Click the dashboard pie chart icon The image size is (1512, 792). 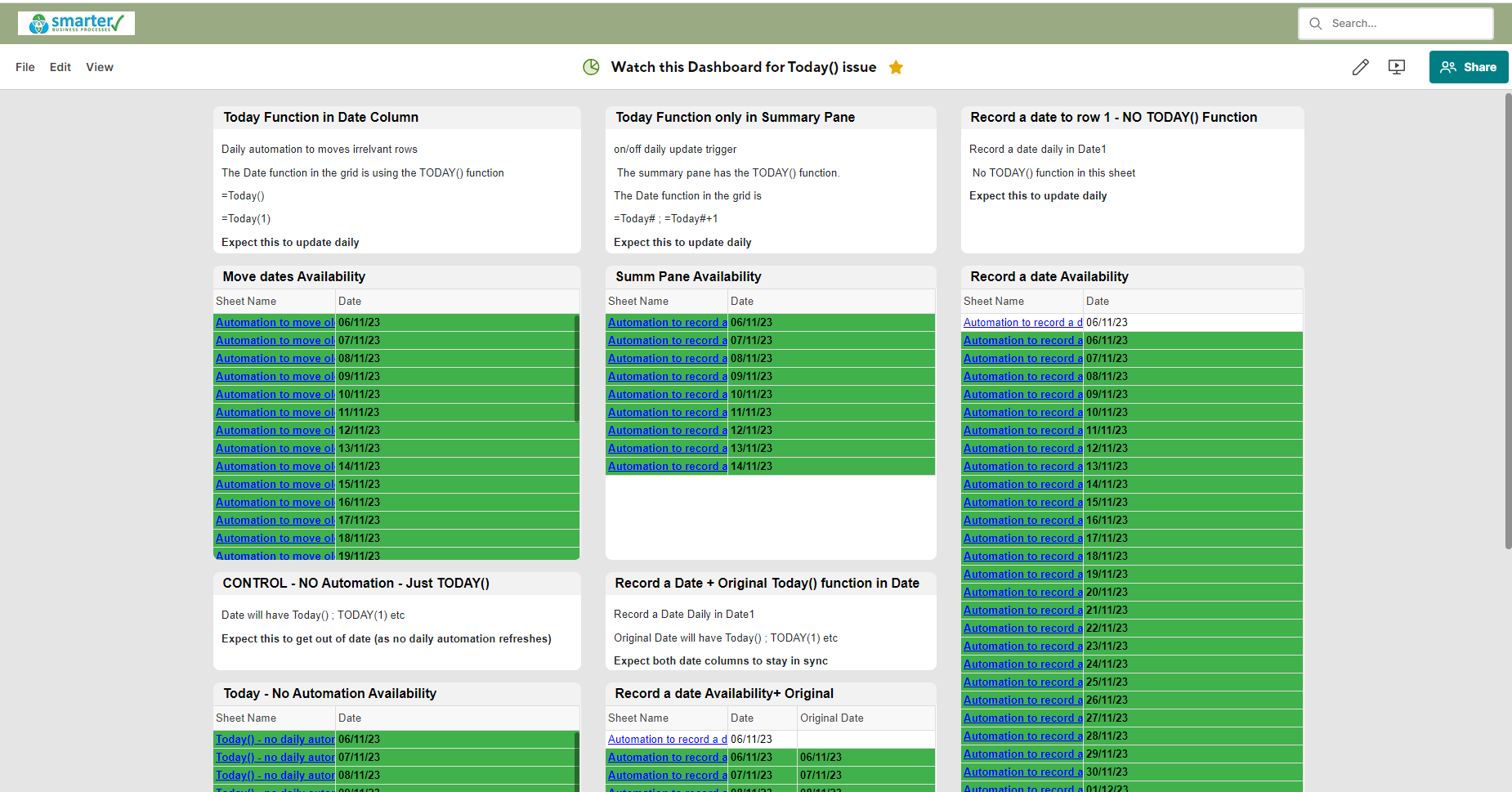point(591,67)
